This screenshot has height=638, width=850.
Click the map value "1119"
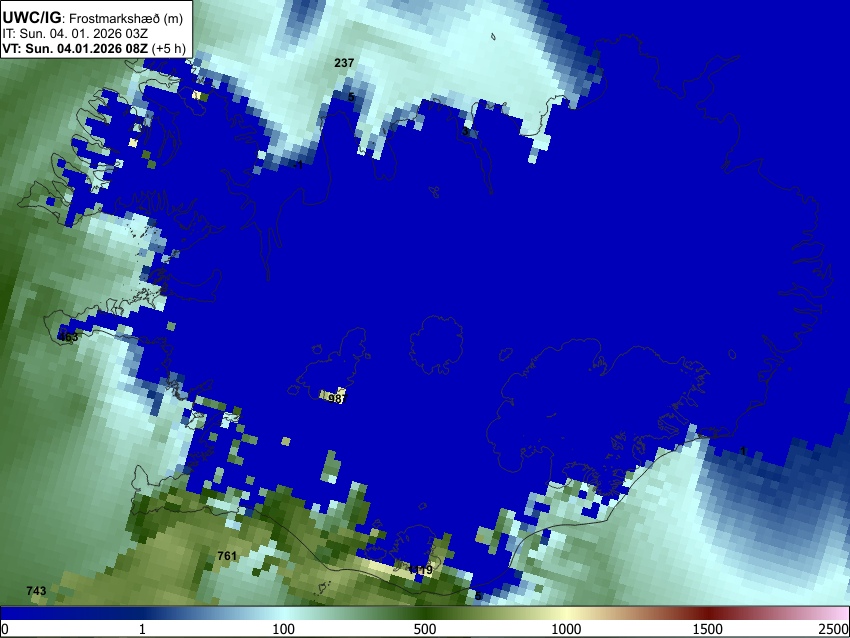coord(420,570)
